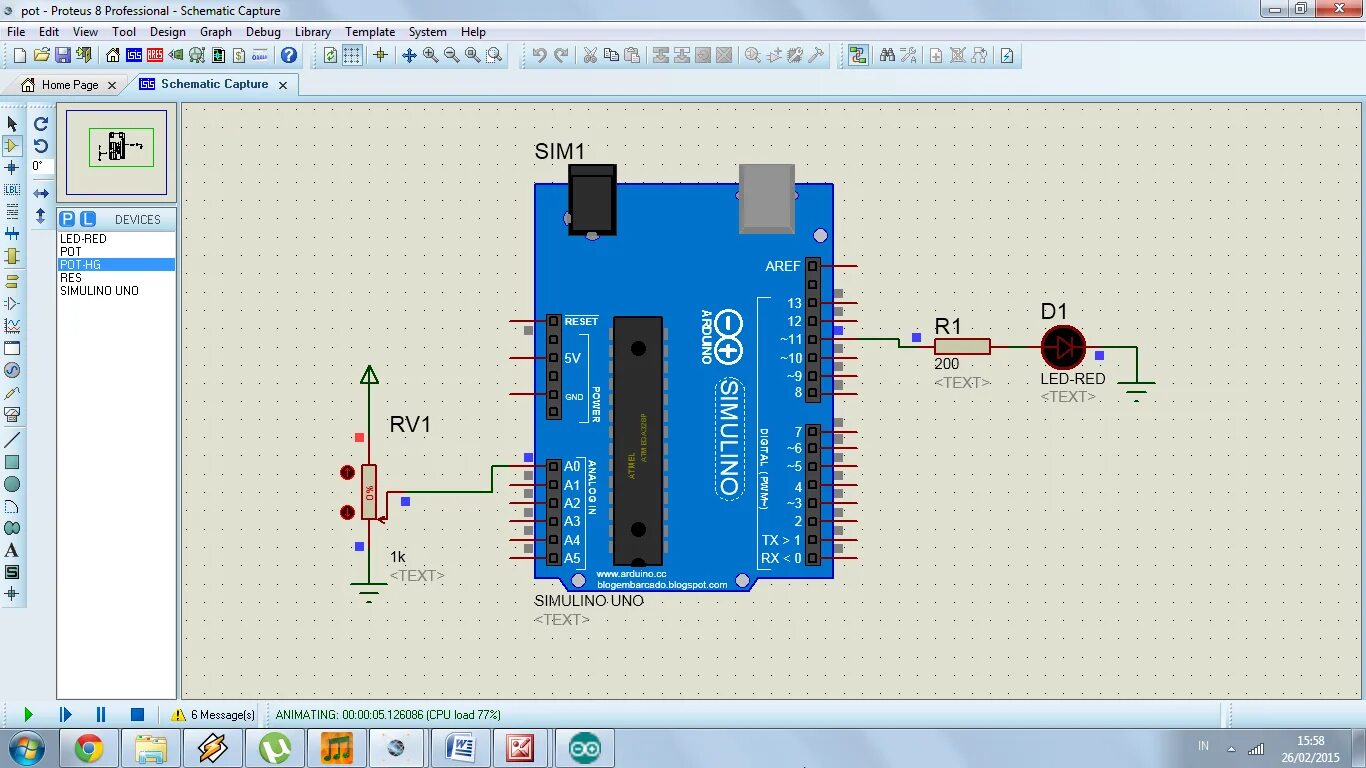Image resolution: width=1366 pixels, height=768 pixels.
Task: Activate the Terminals mode tool
Action: (12, 281)
